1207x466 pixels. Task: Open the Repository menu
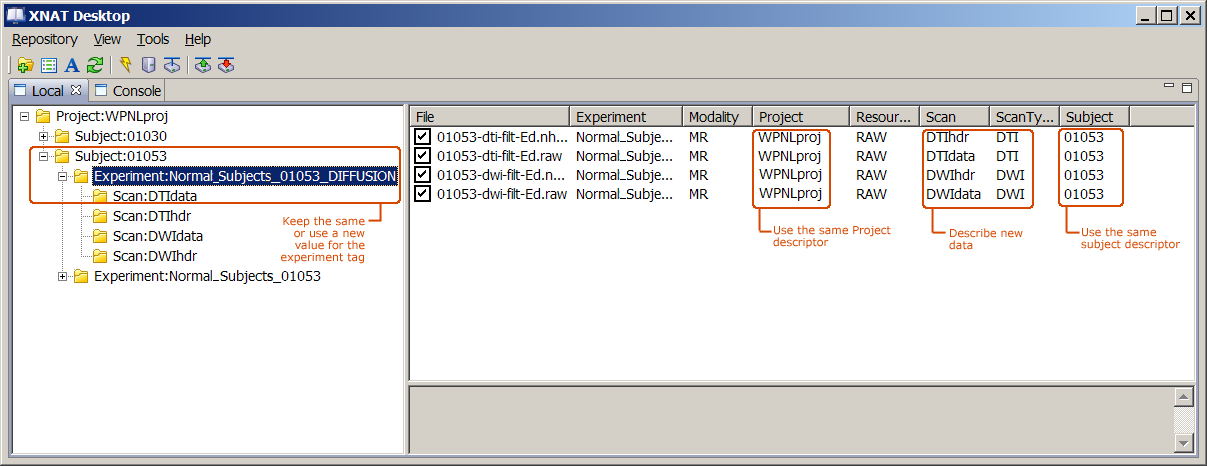pos(44,39)
